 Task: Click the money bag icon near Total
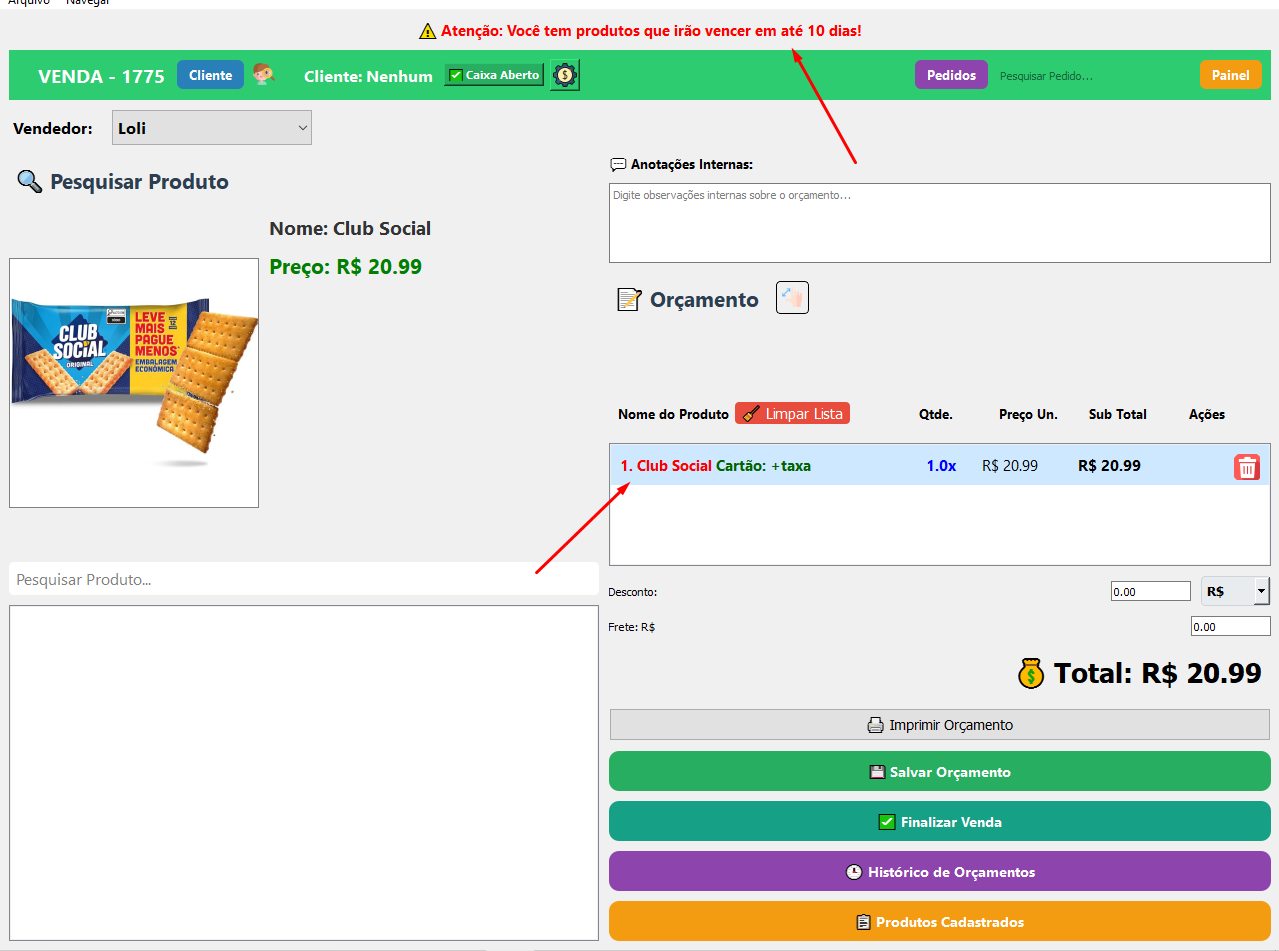[x=1031, y=673]
